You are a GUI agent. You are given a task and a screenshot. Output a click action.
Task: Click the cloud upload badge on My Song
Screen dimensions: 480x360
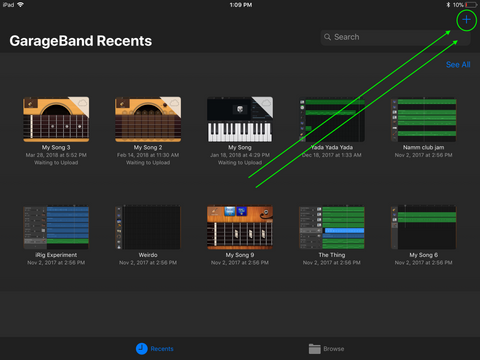coord(266,103)
